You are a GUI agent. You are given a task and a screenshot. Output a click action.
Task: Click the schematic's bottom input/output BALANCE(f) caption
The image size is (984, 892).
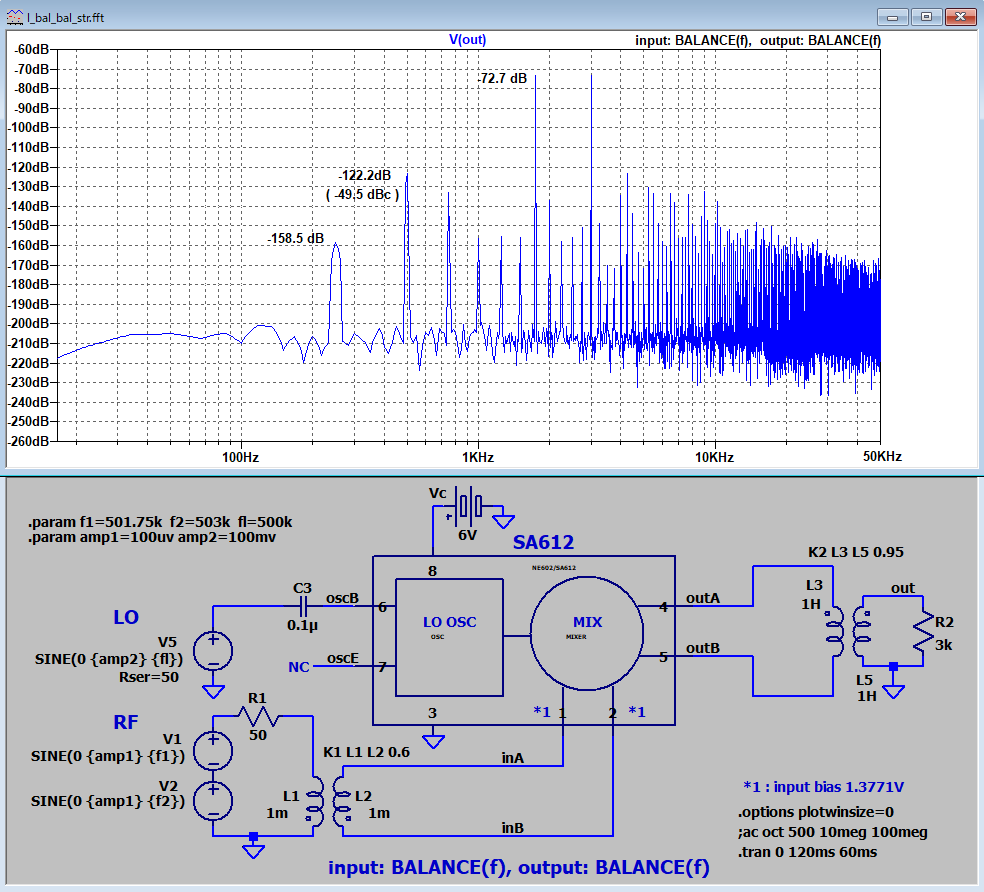[x=518, y=868]
